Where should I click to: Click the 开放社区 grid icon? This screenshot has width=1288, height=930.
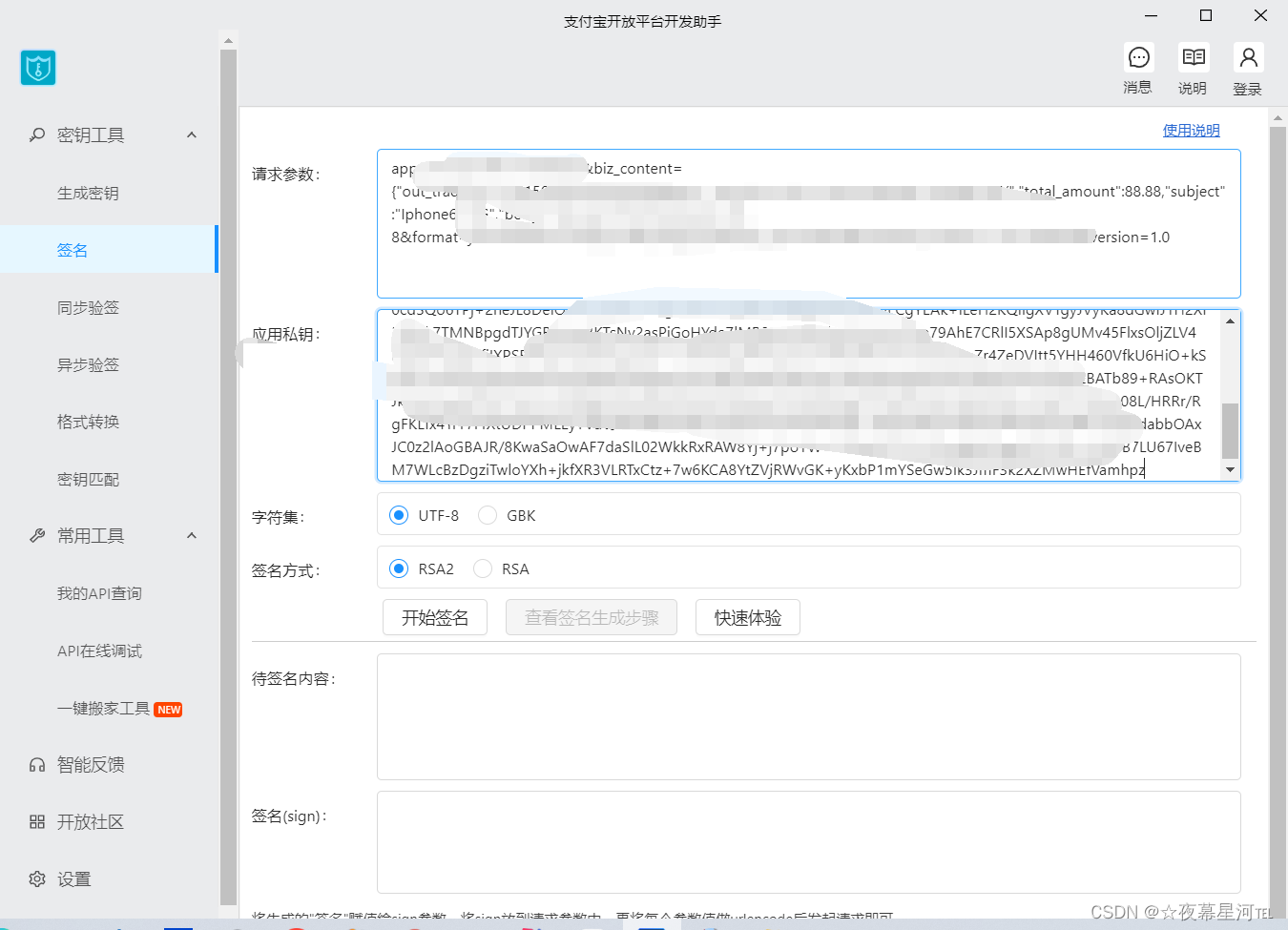coord(37,822)
